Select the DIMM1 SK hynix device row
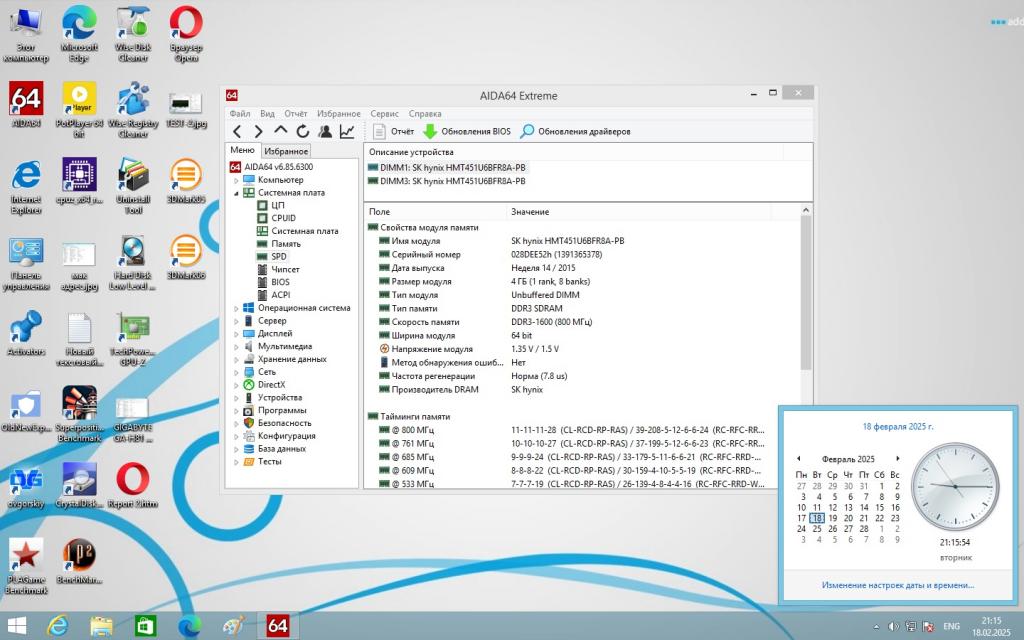 click(x=447, y=167)
